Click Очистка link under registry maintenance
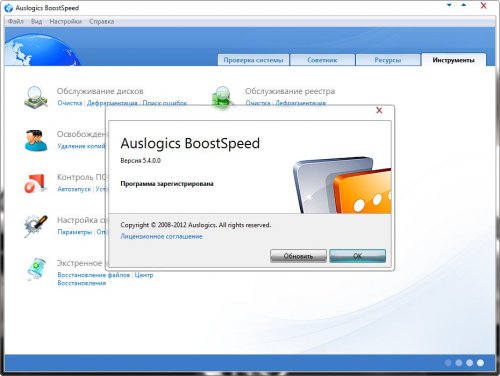 pos(258,103)
